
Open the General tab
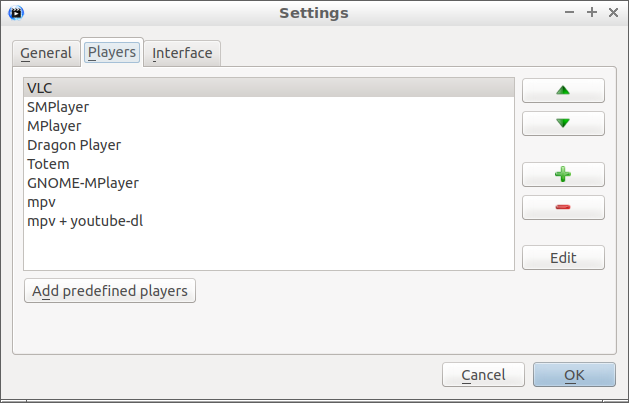click(x=46, y=53)
